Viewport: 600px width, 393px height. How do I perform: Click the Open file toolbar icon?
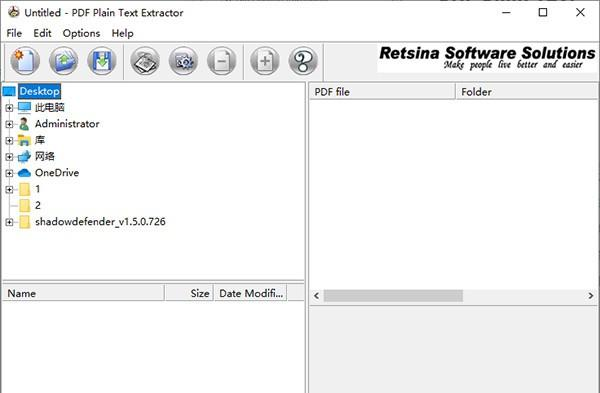point(64,61)
